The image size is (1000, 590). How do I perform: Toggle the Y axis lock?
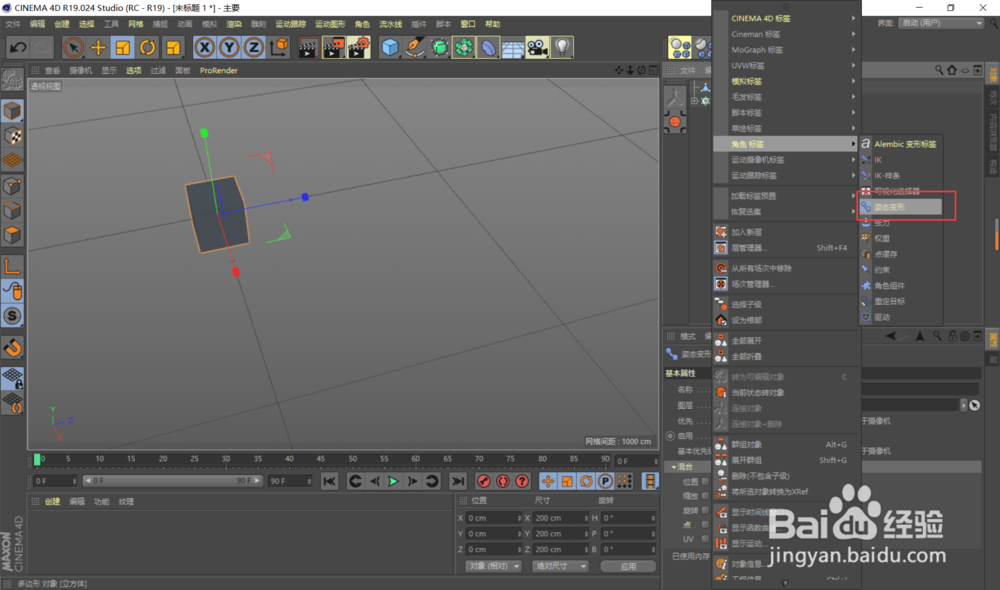[229, 47]
